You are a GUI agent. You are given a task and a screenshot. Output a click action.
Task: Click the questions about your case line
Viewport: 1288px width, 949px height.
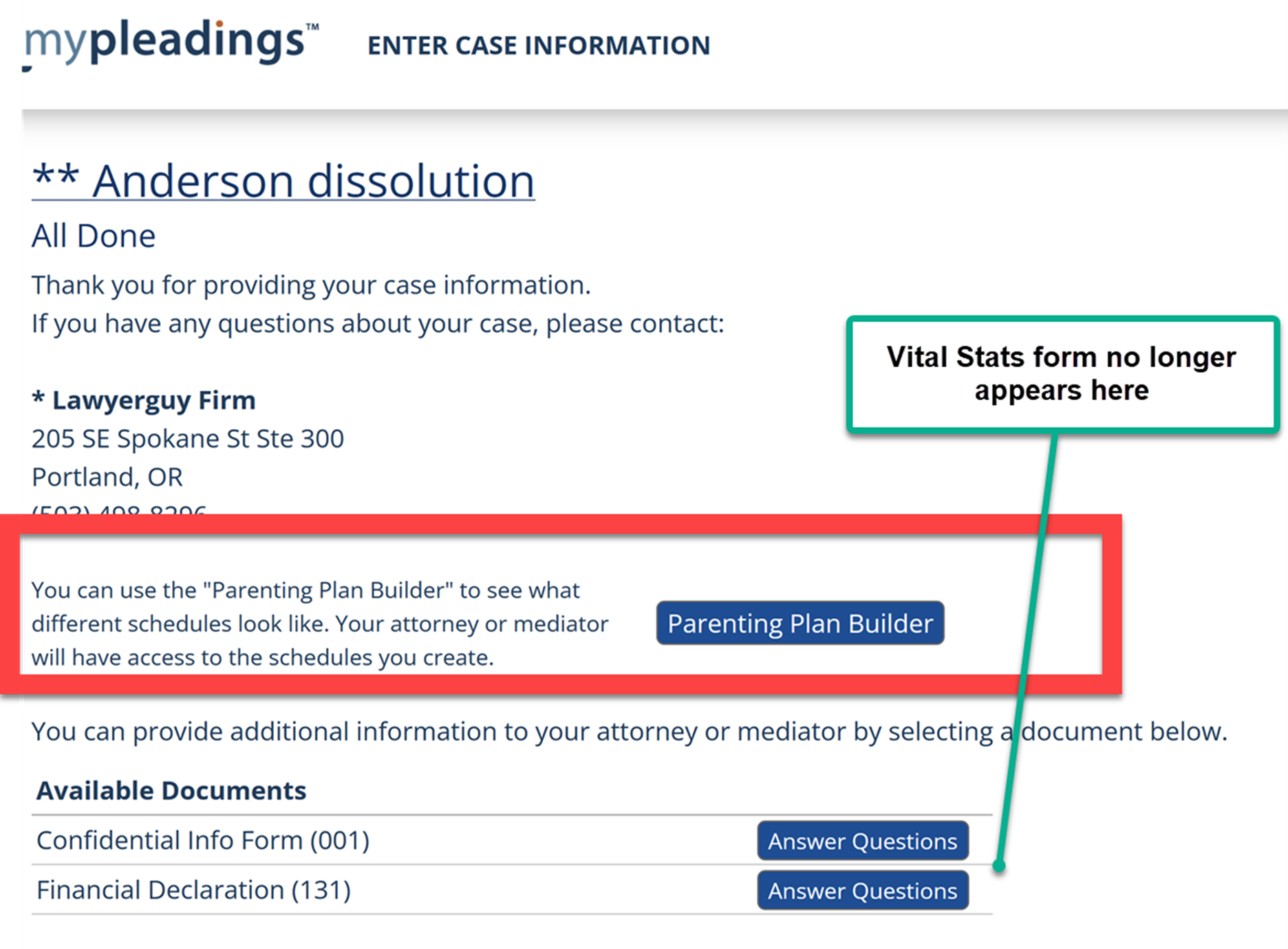pos(378,323)
